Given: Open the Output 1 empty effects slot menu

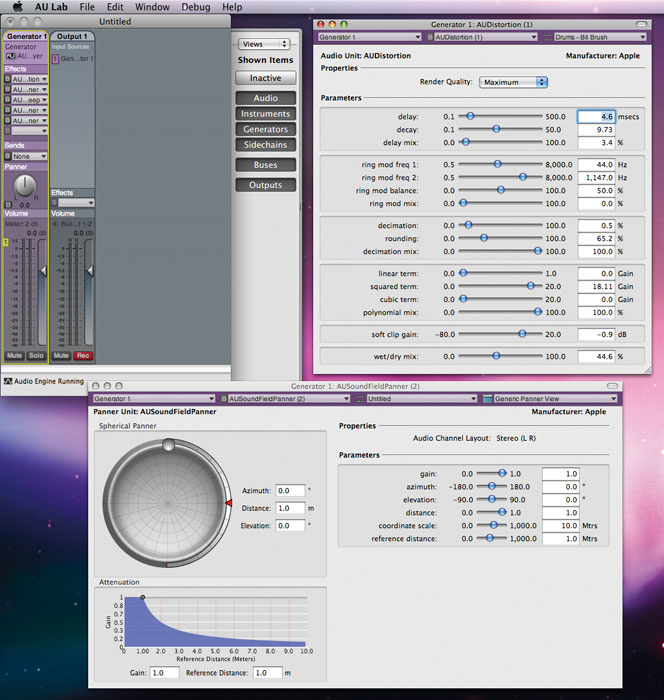Looking at the screenshot, I should [76, 203].
